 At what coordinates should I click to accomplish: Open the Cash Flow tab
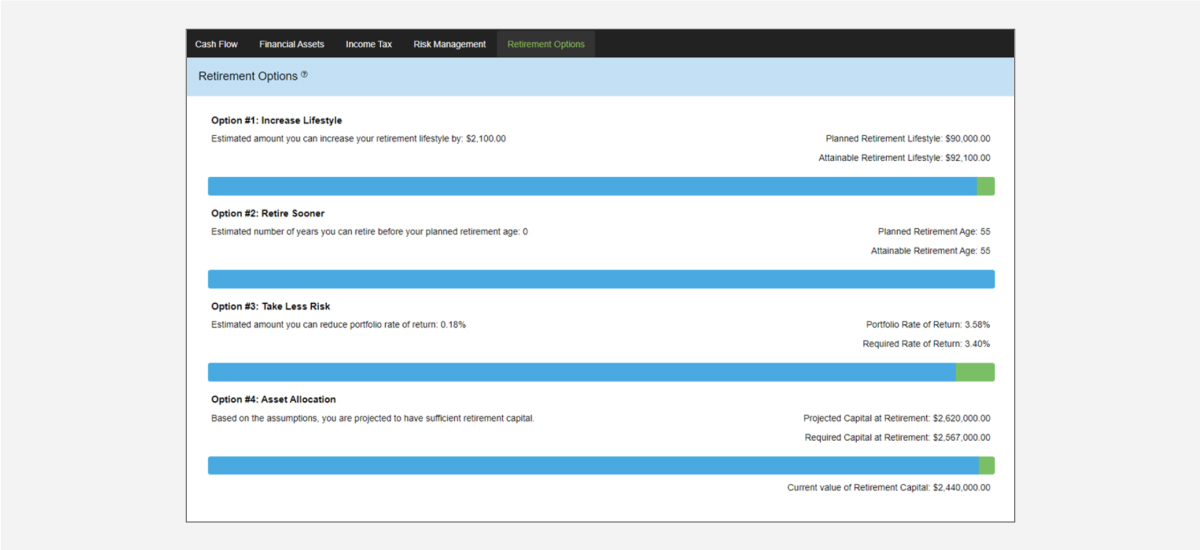[216, 44]
